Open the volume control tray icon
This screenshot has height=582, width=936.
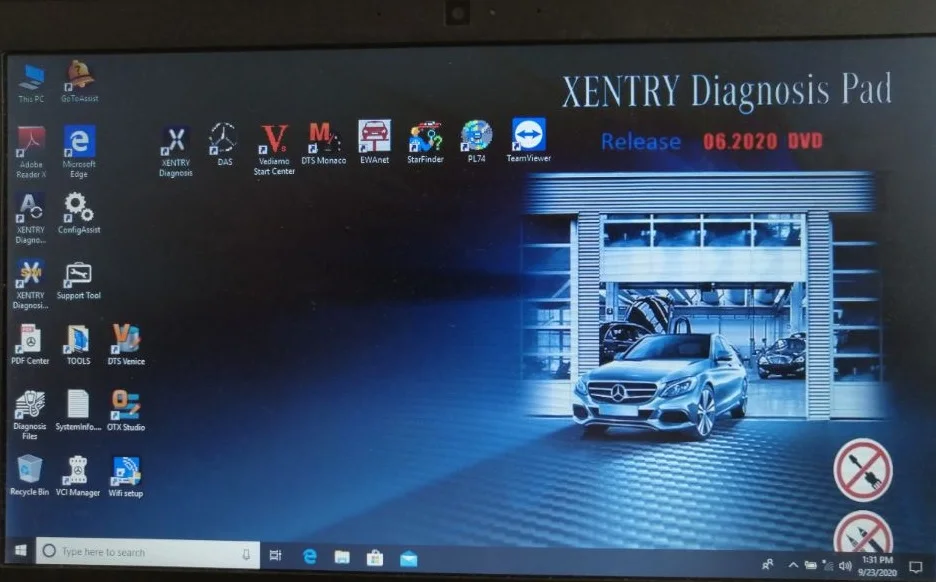click(845, 565)
